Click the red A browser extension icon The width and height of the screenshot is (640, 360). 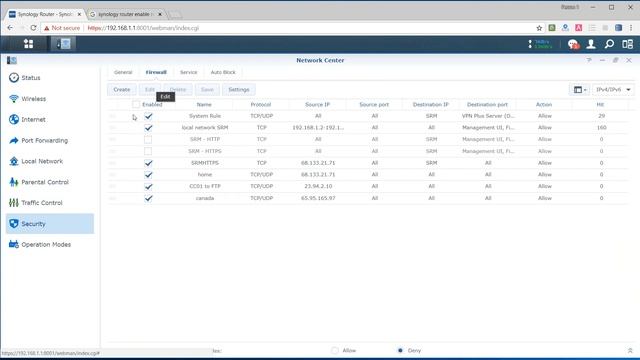[578, 28]
